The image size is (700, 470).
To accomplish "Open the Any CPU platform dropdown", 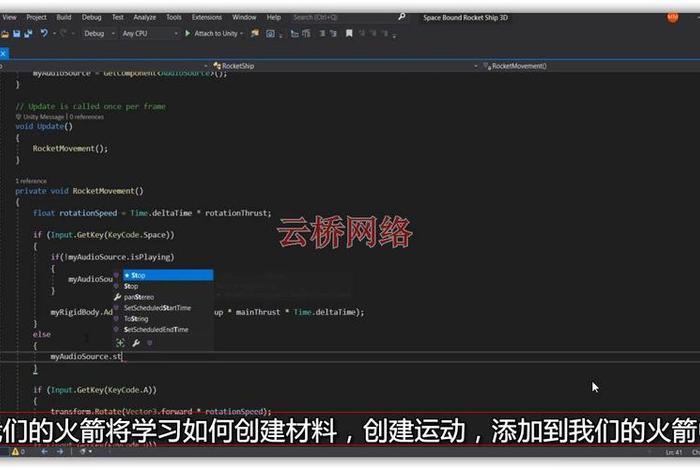I will tap(150, 33).
